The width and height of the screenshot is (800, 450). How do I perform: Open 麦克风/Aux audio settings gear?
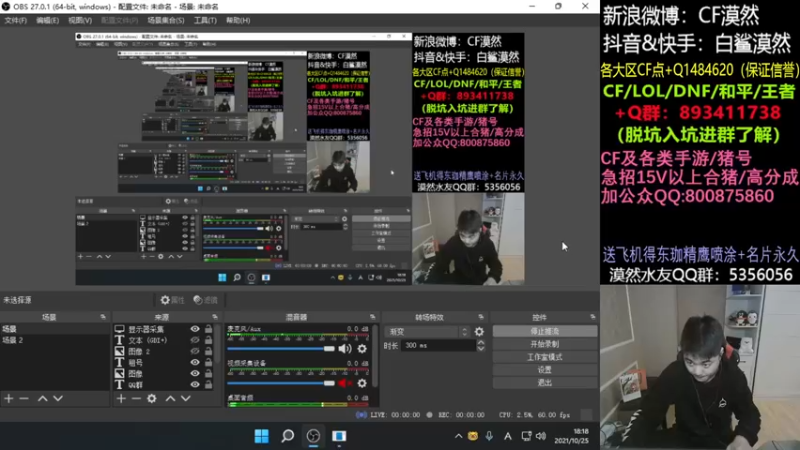point(362,349)
